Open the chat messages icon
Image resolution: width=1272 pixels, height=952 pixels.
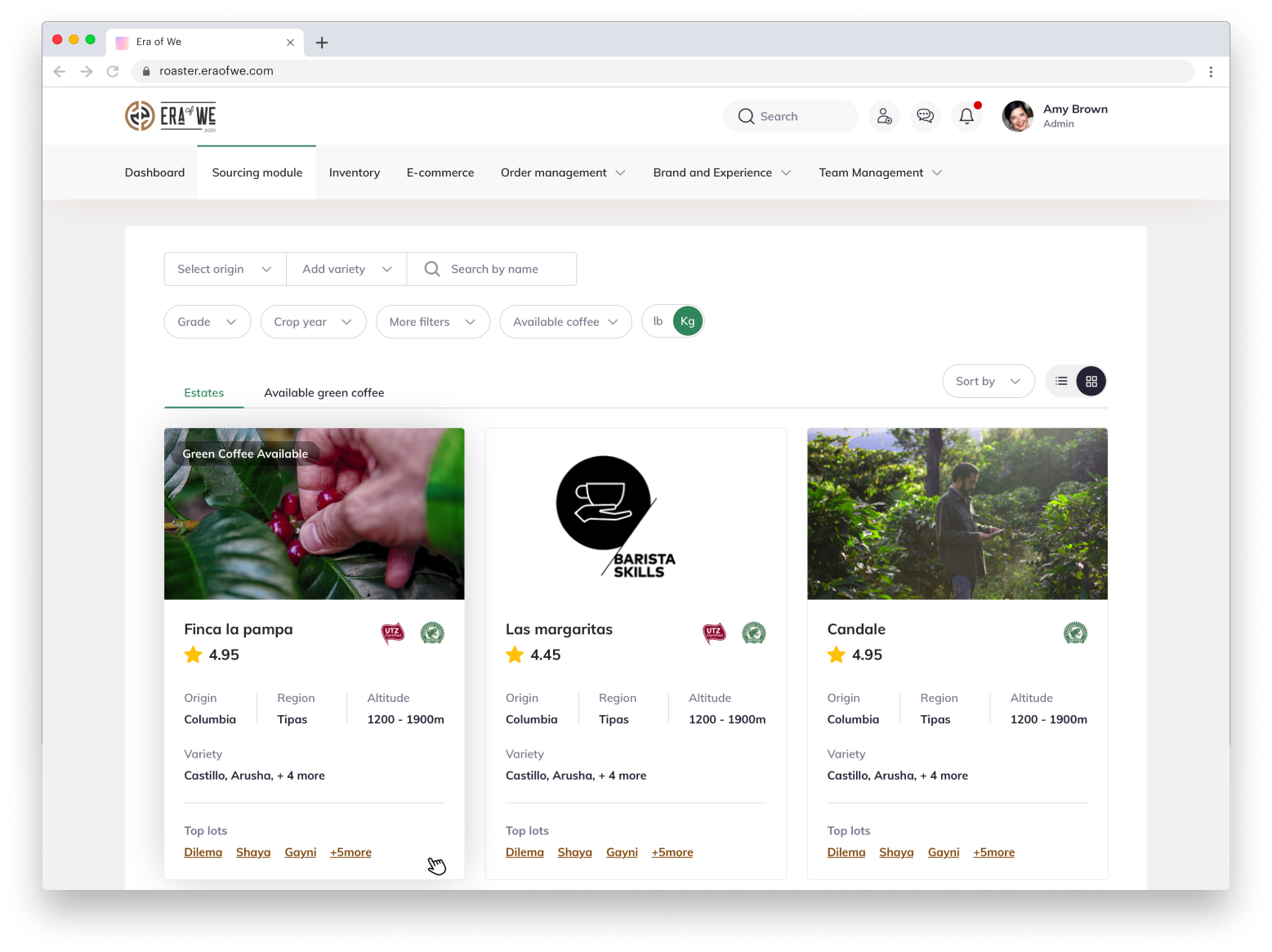coord(925,117)
